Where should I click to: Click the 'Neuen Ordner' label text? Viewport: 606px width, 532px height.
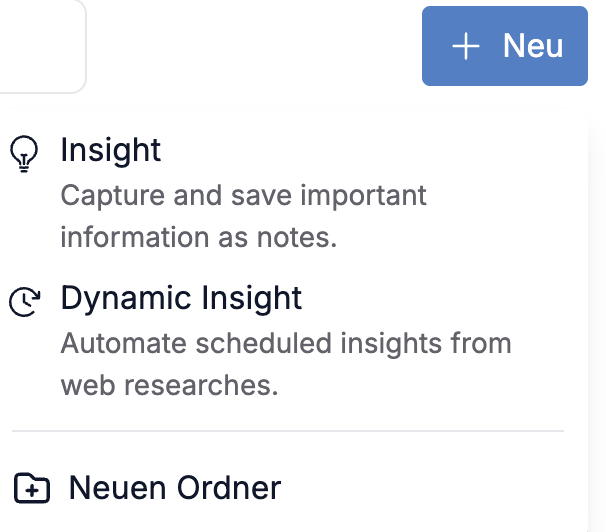175,488
